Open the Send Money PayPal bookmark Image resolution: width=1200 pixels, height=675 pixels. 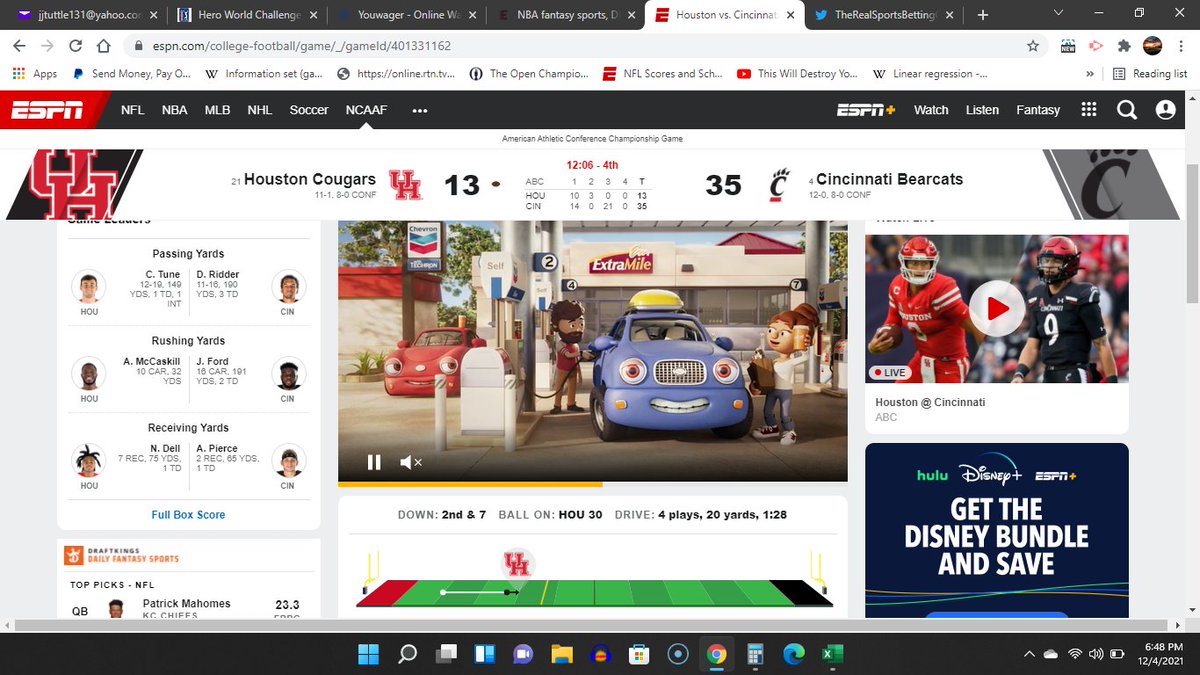(x=131, y=74)
